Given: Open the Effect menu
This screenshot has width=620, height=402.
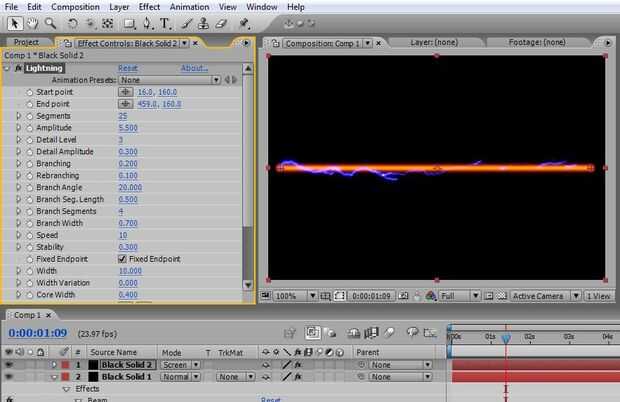Looking at the screenshot, I should 149,7.
